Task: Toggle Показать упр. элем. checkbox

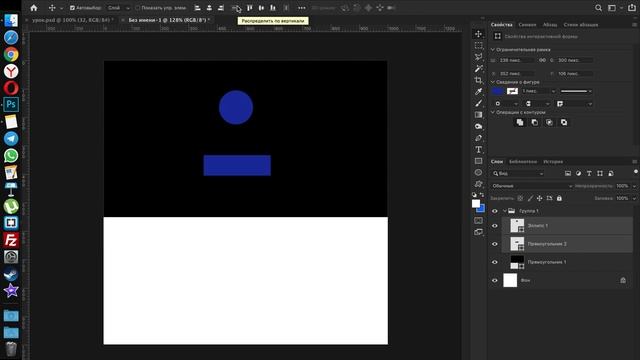Action: (138, 8)
